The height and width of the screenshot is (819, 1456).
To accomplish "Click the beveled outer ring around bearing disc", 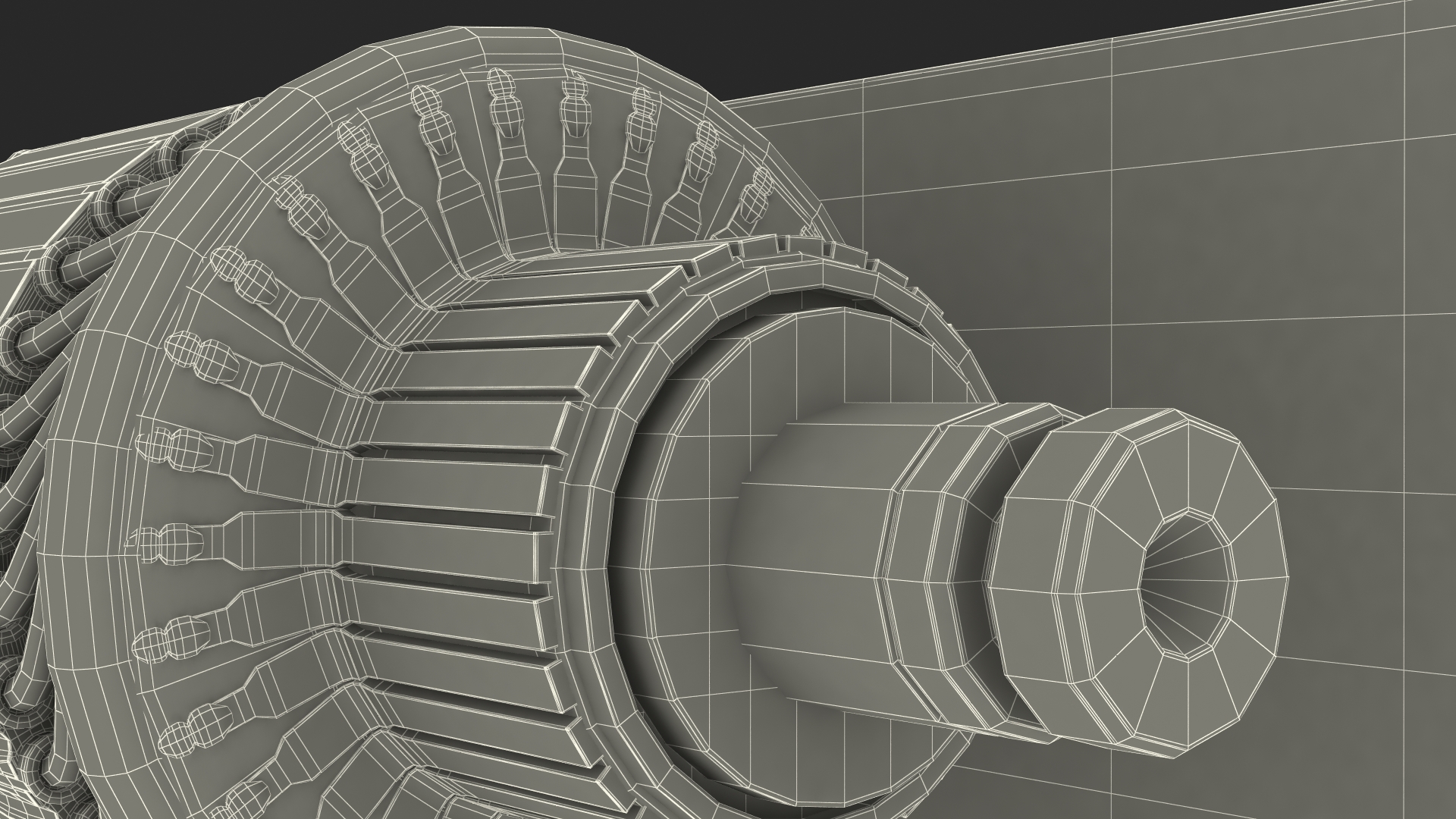I will [x=598, y=523].
